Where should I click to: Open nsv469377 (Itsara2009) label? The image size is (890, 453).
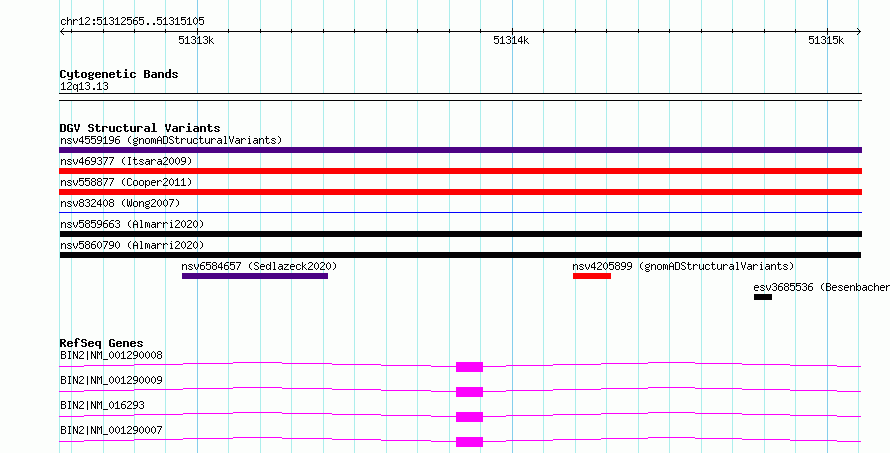(x=126, y=161)
